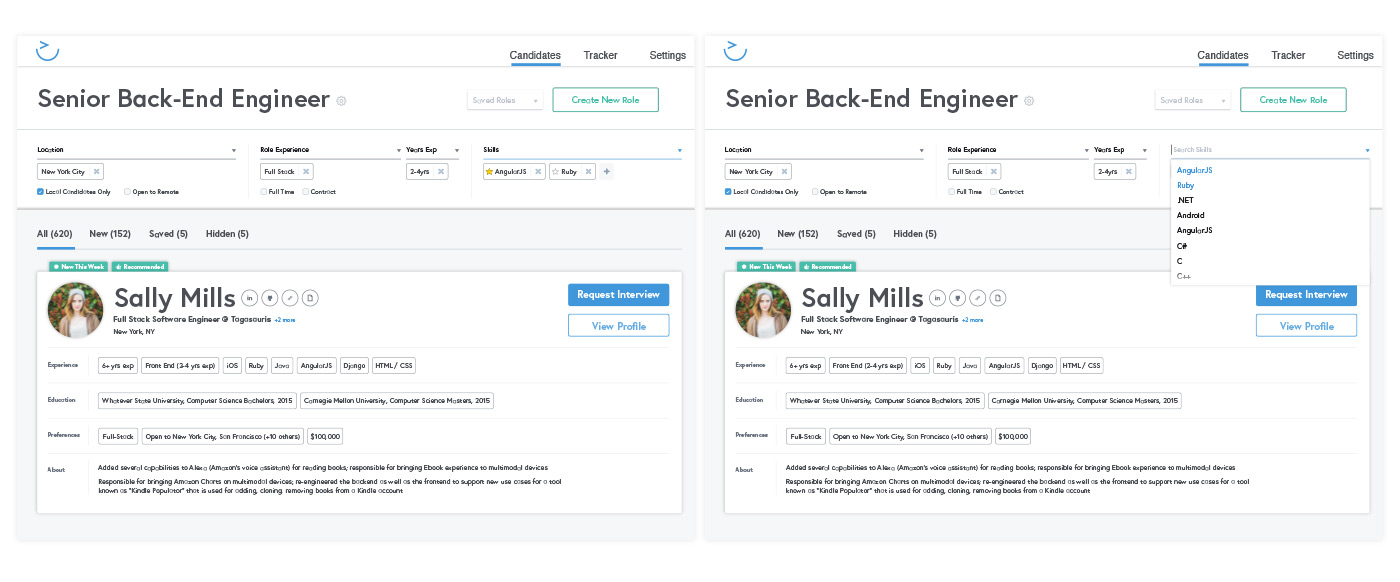1400x582 pixels.
Task: Tick Contract checkbox in the right mockup
Action: pos(993,191)
